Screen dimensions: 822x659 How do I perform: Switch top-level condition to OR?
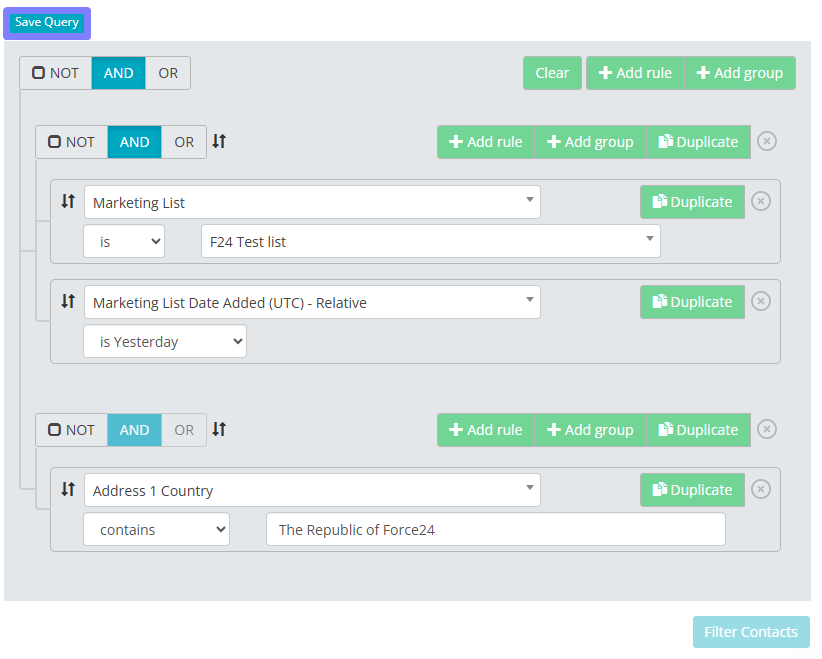coord(168,73)
